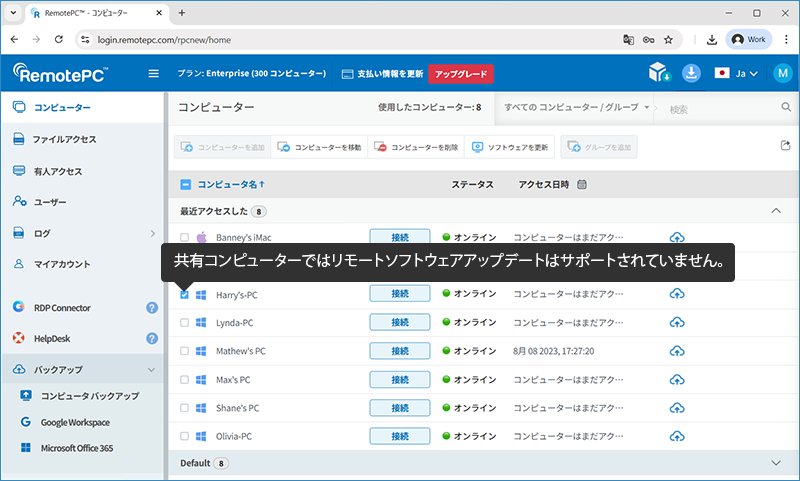Image resolution: width=800 pixels, height=481 pixels.
Task: Open the Work profile button
Action: 749,39
